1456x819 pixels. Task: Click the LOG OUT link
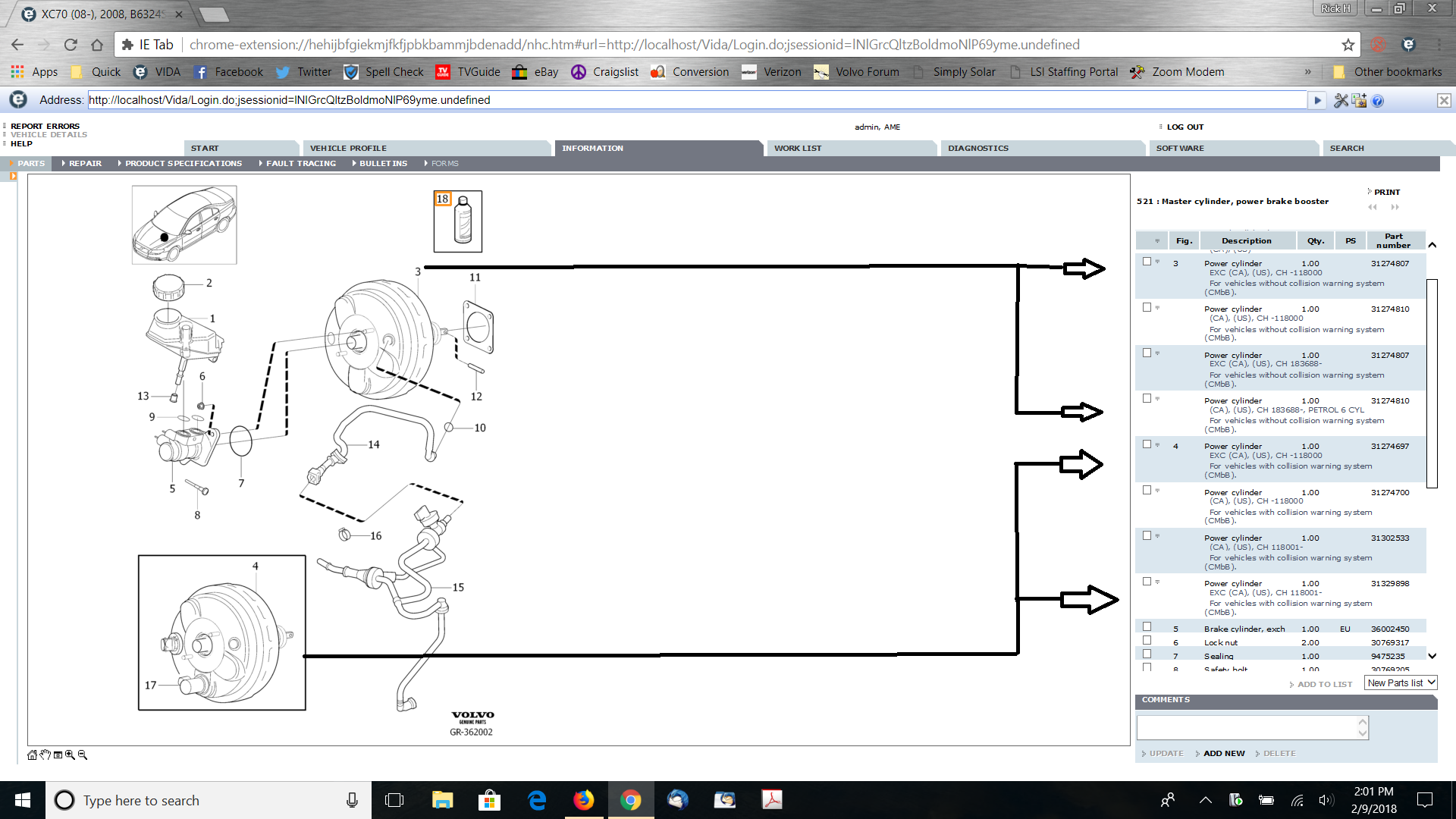point(1185,127)
